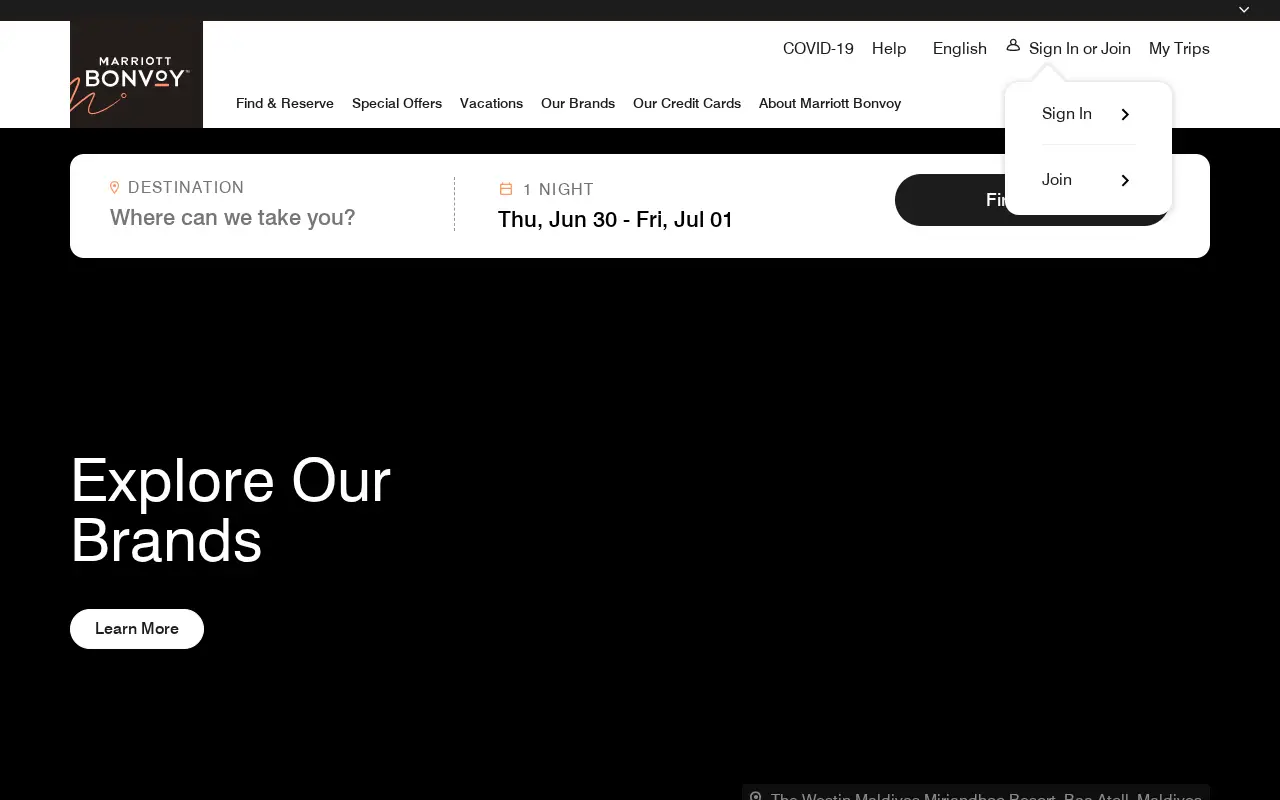Screen dimensions: 1280x800
Task: Go to My Trips
Action: (1179, 48)
